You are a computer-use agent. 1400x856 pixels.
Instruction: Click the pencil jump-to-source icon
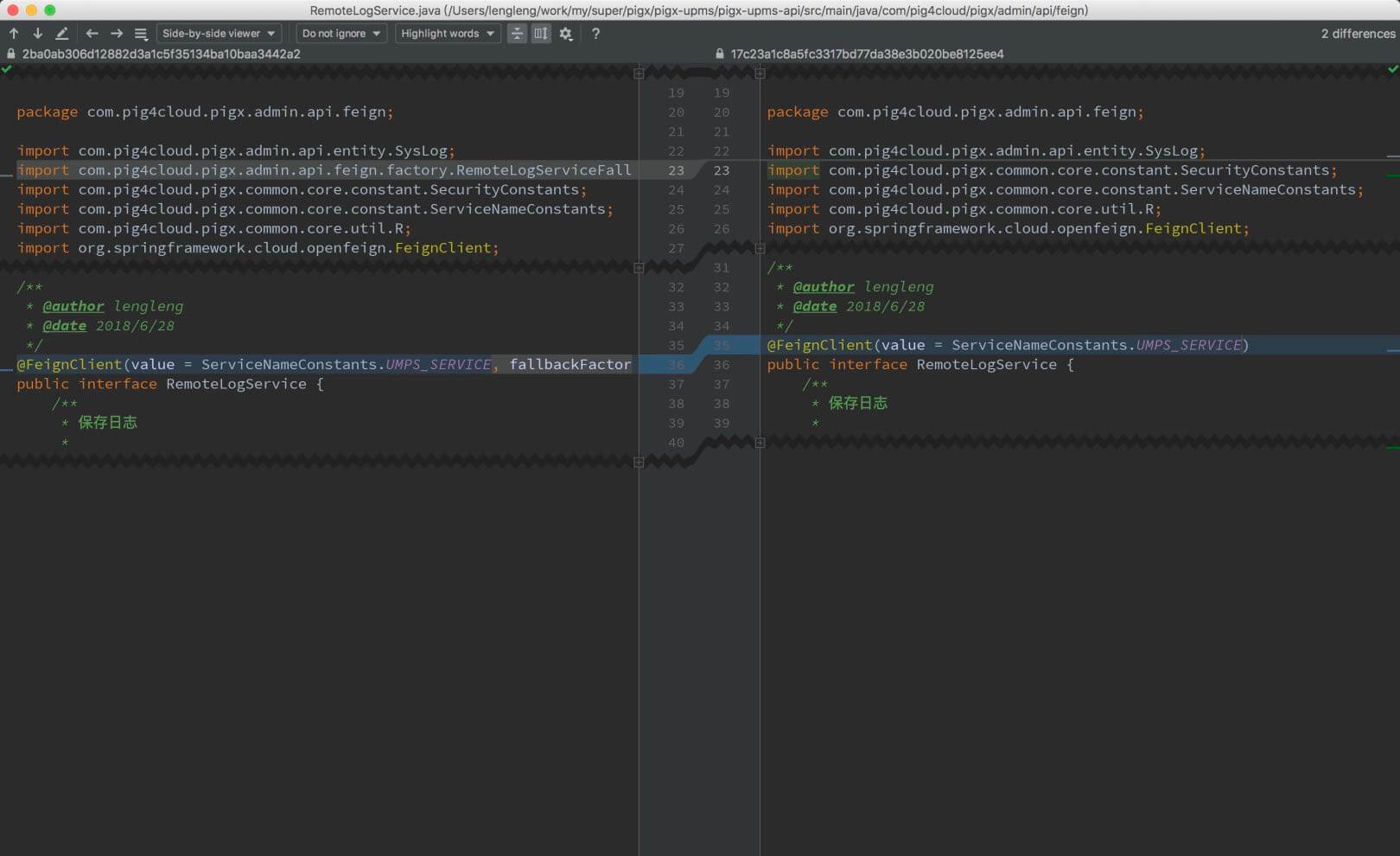[x=61, y=34]
